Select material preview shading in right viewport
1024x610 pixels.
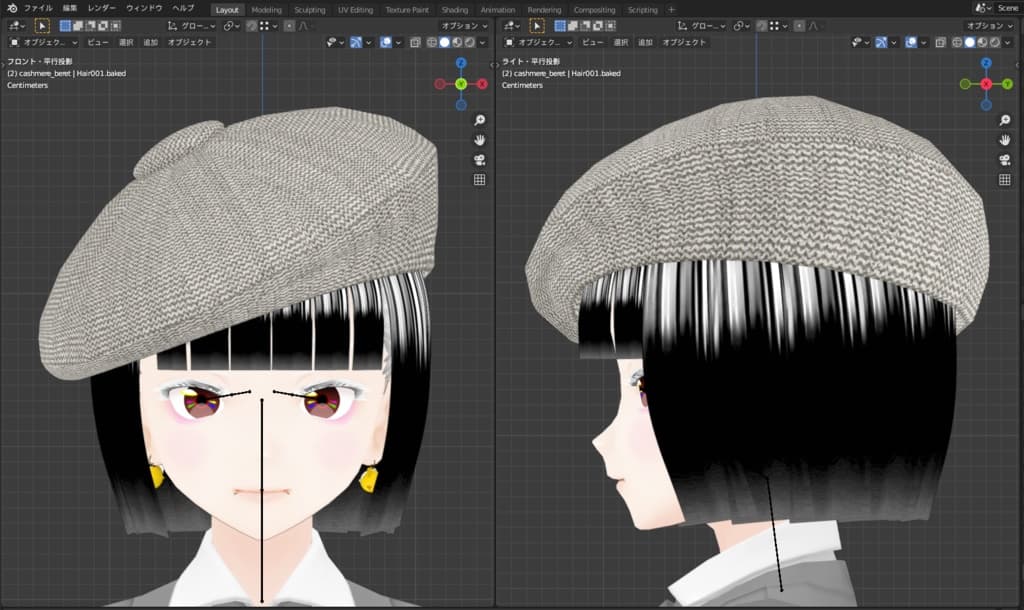pos(982,43)
